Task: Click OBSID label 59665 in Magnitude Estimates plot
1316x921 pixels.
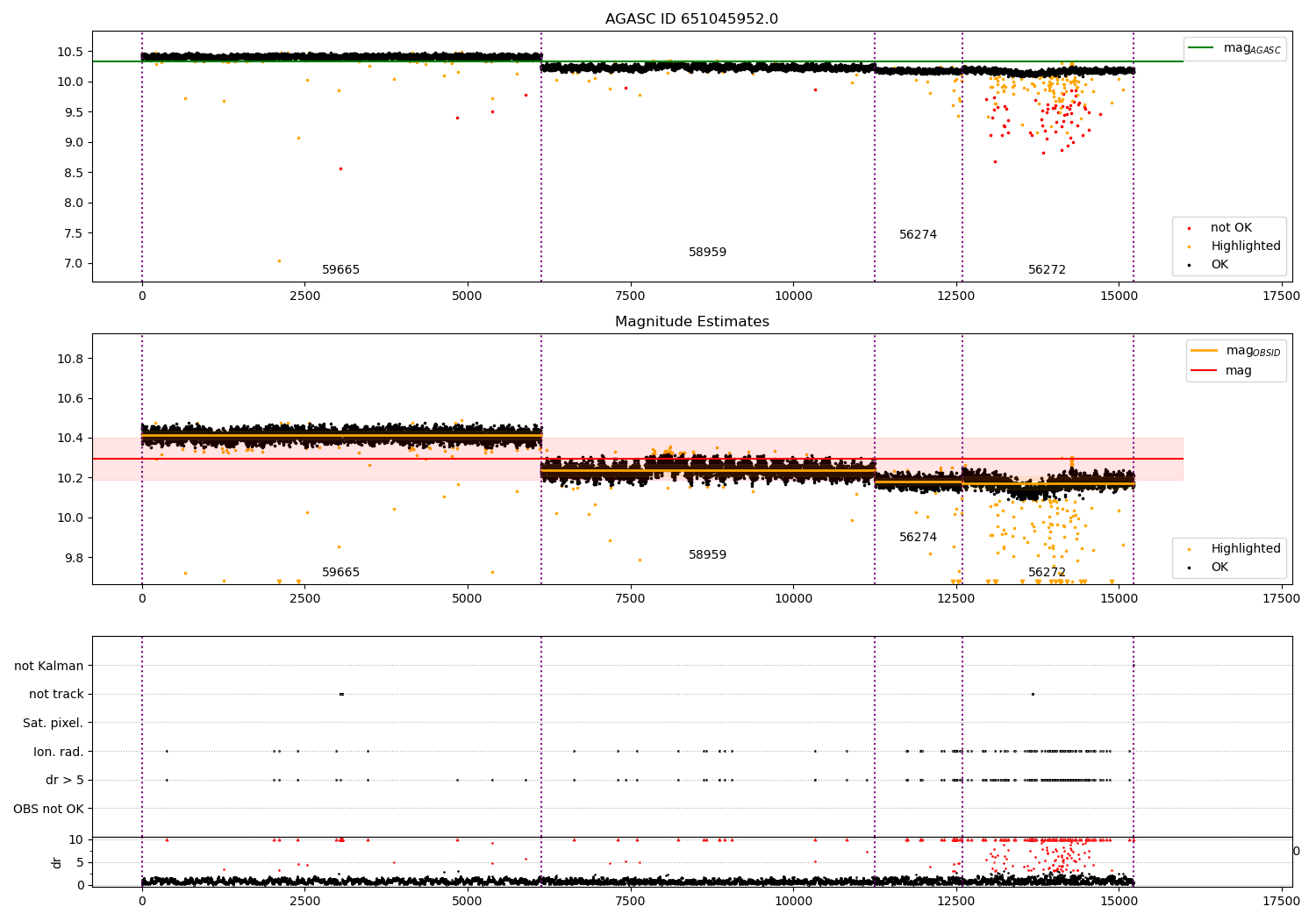Action: coord(340,573)
